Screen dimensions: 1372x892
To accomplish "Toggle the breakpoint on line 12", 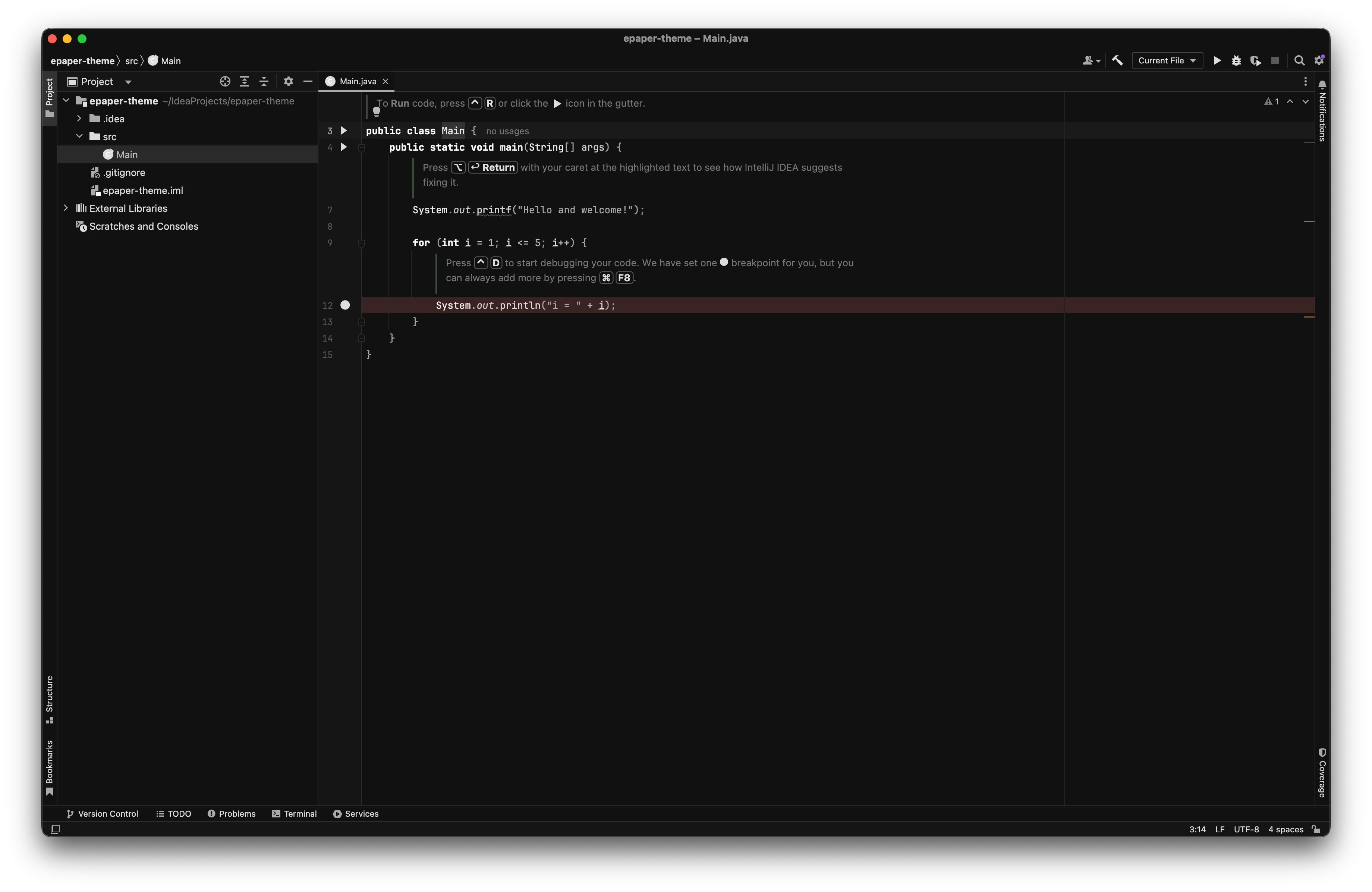I will [345, 305].
